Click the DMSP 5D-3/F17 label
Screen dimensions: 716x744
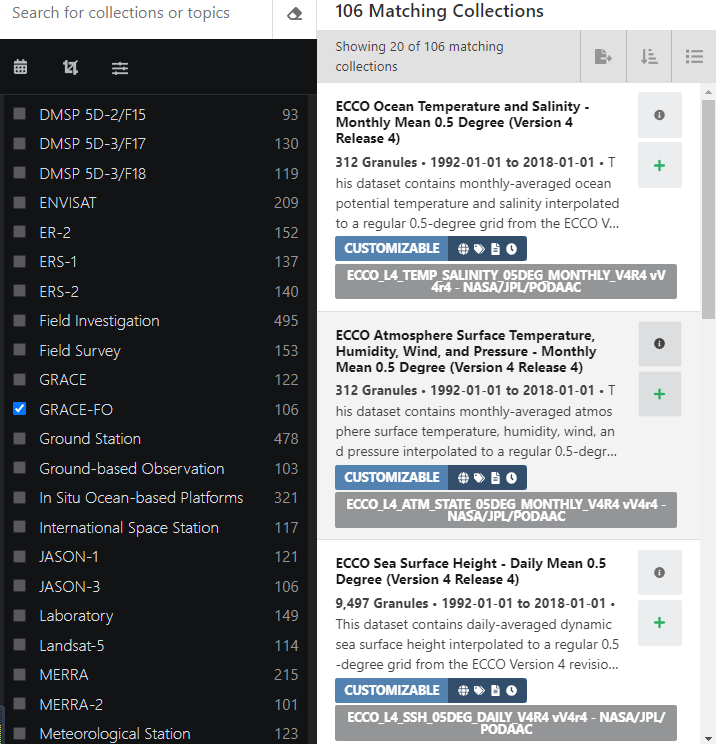(x=93, y=144)
